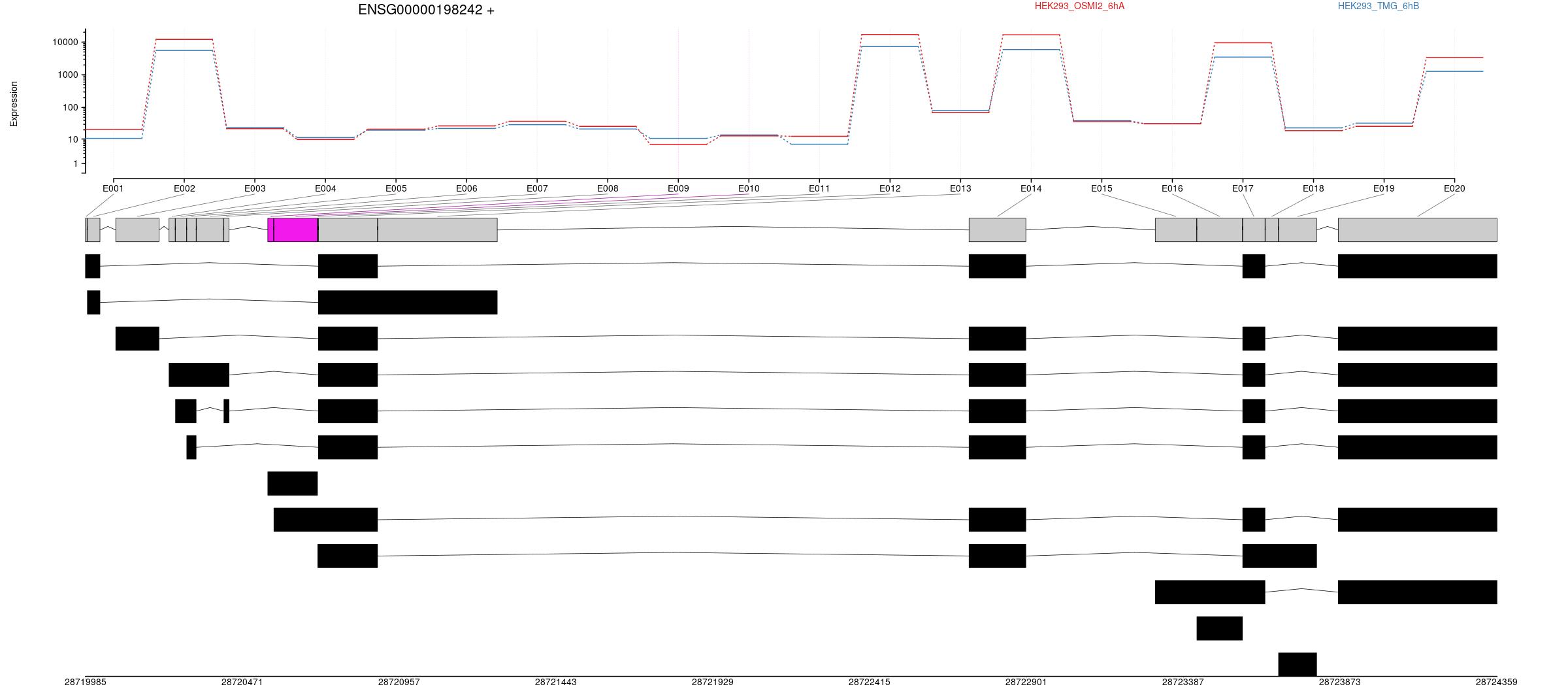The height and width of the screenshot is (693, 1568).
Task: Select the red HEK293_OSMI2_6hA legend label
Action: point(1079,6)
